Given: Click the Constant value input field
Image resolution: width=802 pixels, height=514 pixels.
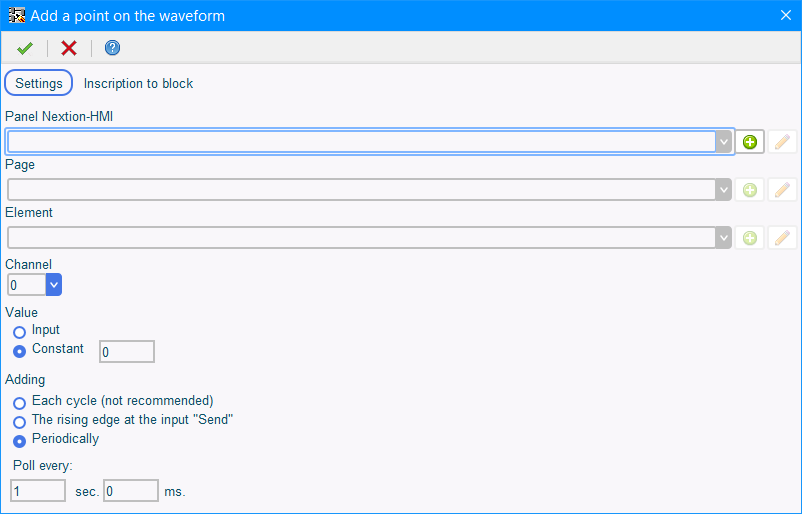Looking at the screenshot, I should pyautogui.click(x=127, y=352).
